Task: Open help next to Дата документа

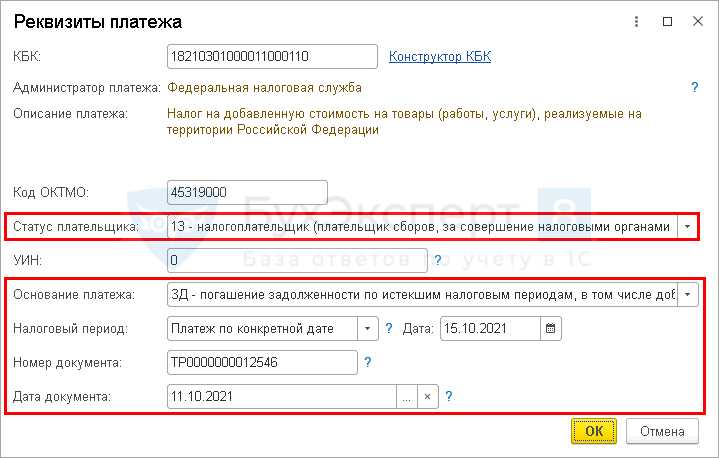Action: 449,396
